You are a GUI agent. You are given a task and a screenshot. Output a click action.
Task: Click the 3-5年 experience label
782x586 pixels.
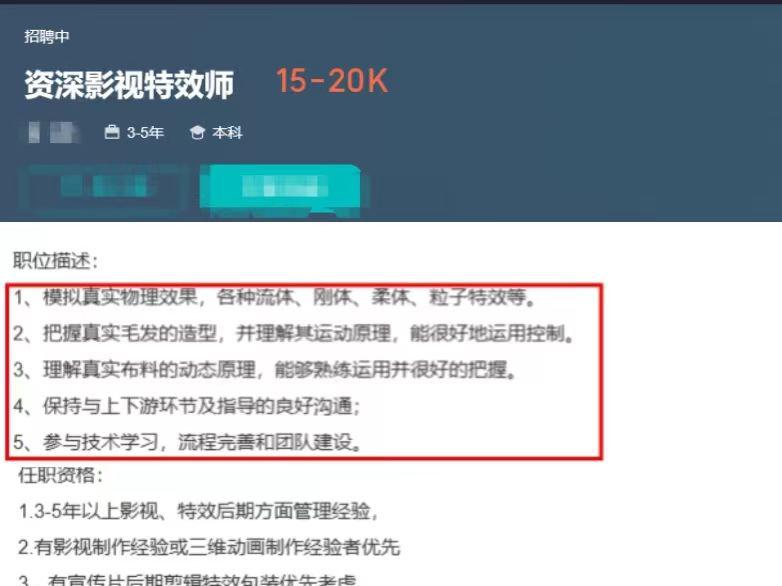click(145, 133)
